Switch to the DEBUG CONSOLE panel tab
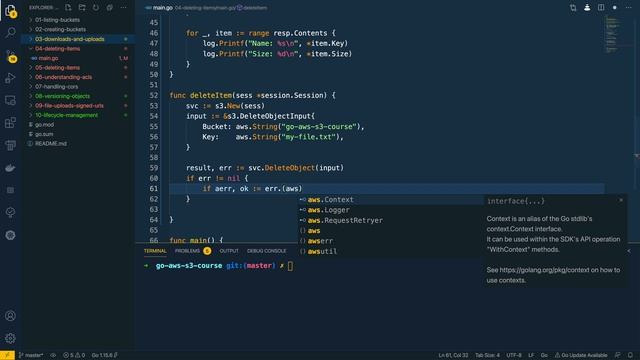This screenshot has height=360, width=640. point(267,251)
